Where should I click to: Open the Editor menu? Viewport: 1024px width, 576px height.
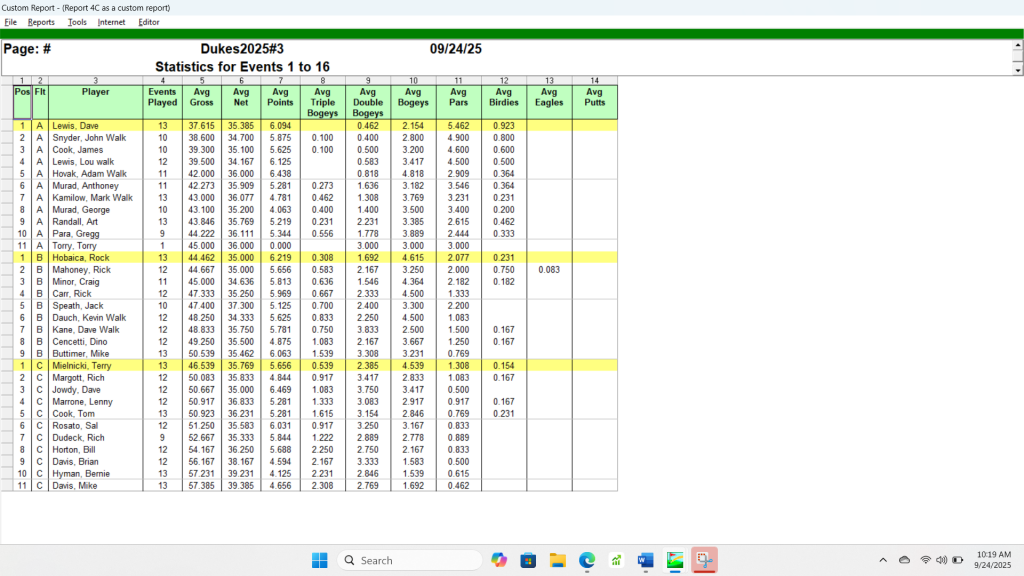click(149, 22)
